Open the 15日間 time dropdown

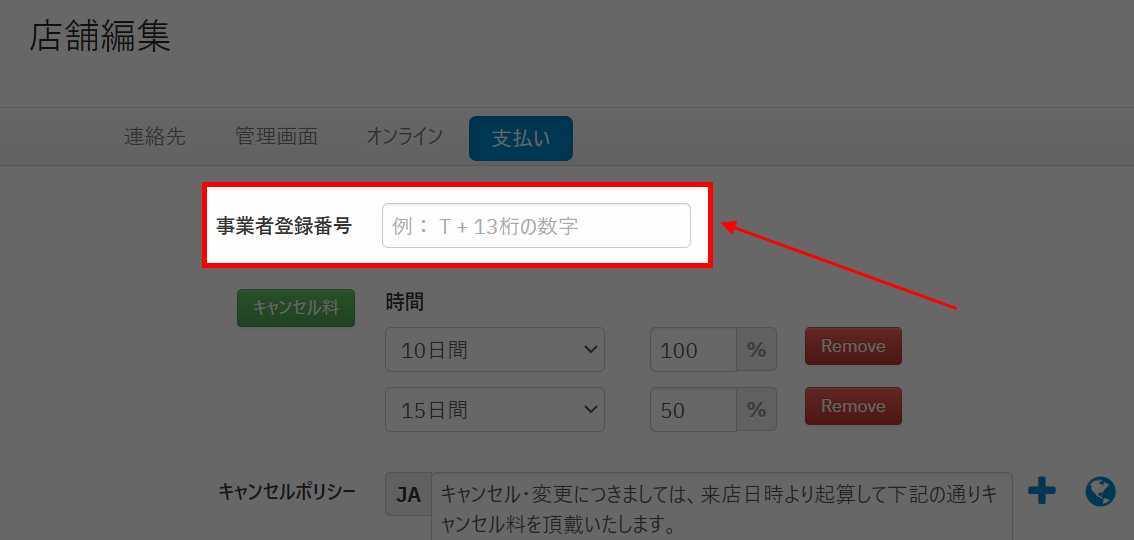click(494, 410)
